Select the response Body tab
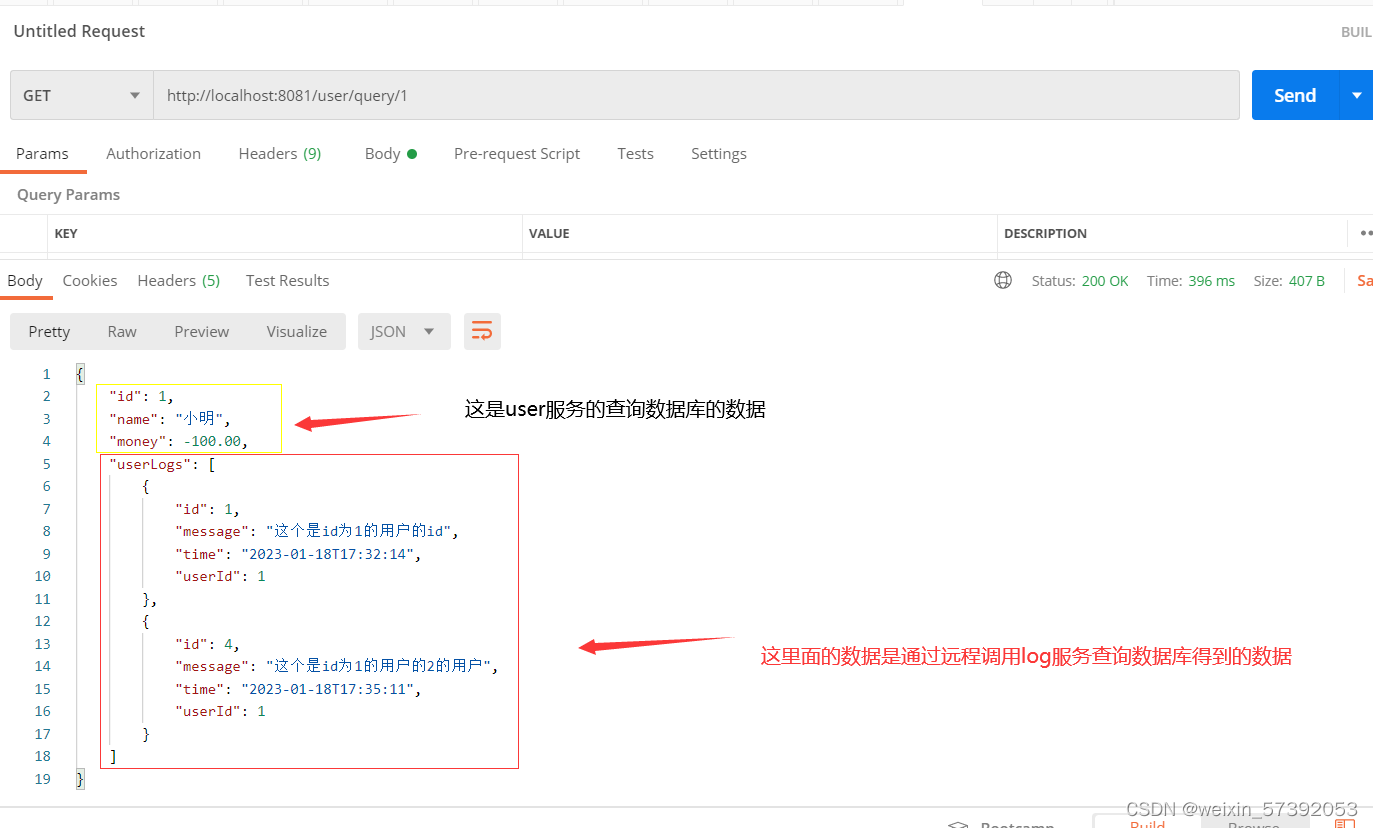Viewport: 1373px width, 828px height. (x=25, y=280)
